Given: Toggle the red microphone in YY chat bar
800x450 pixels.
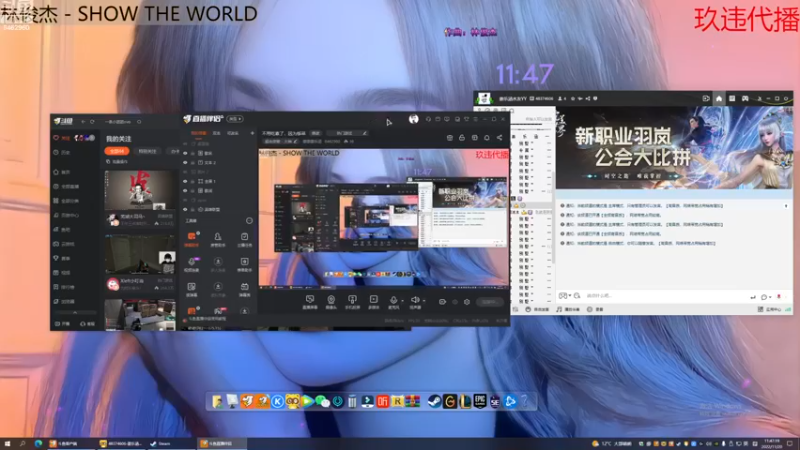Looking at the screenshot, I should [x=779, y=296].
